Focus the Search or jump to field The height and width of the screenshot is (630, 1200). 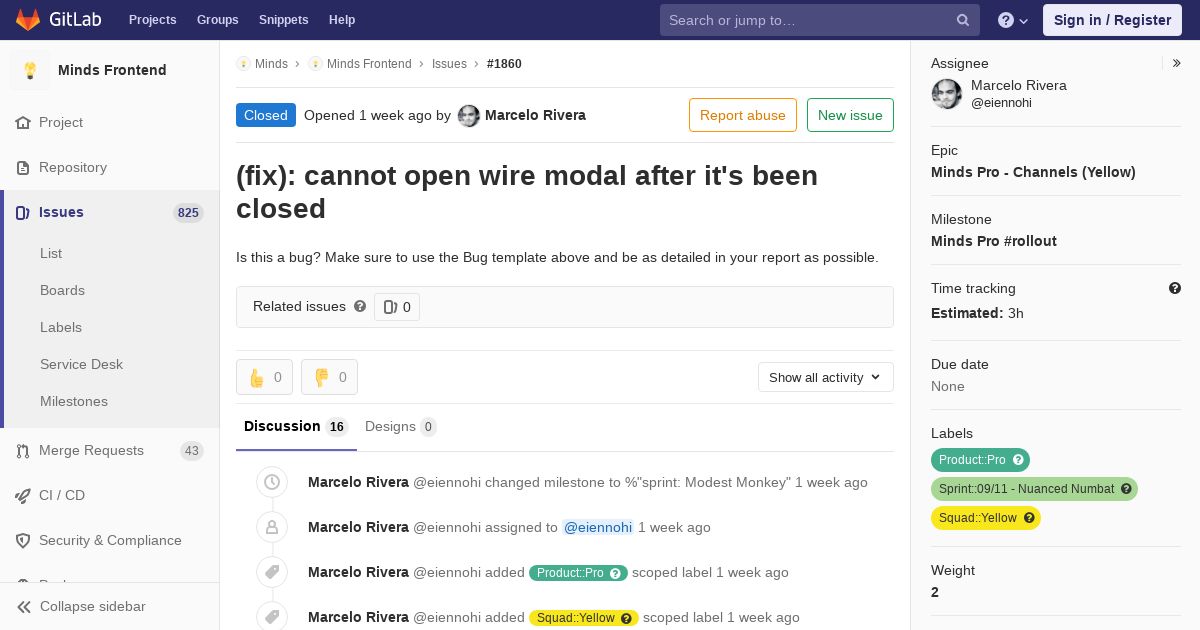pos(818,20)
